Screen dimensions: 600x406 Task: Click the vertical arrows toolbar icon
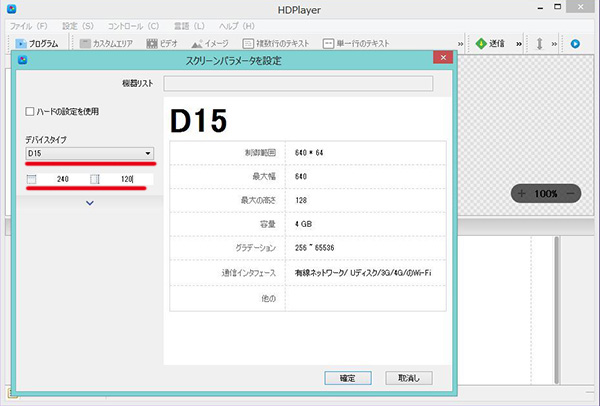click(540, 44)
